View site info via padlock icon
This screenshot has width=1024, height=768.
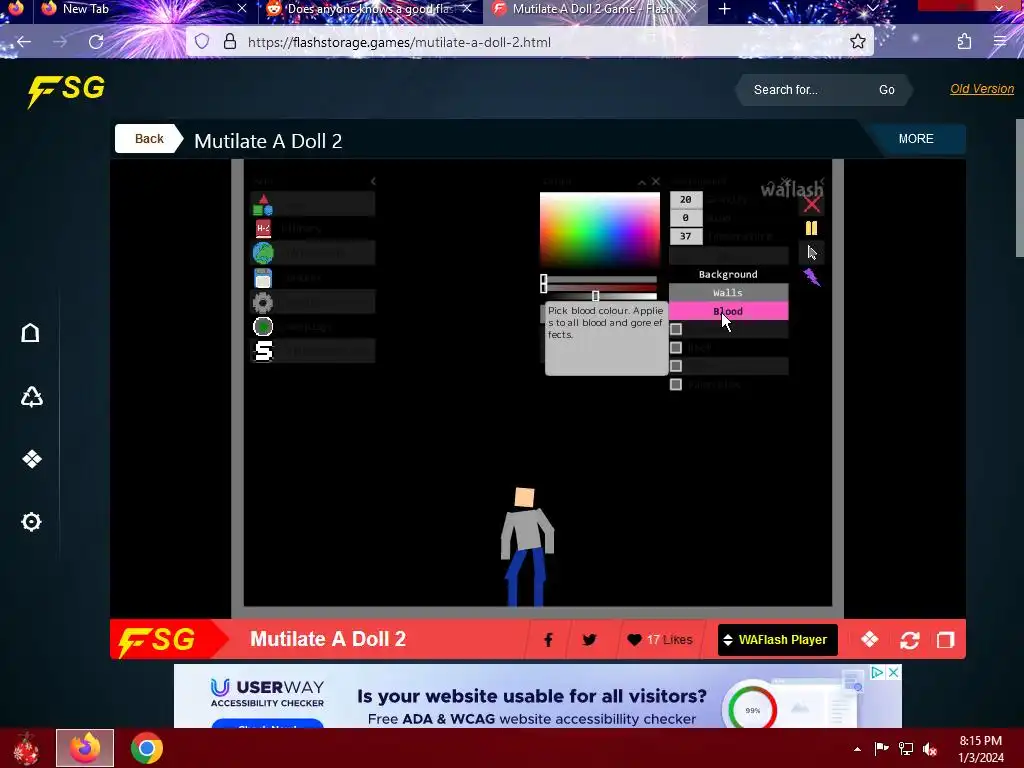click(229, 42)
